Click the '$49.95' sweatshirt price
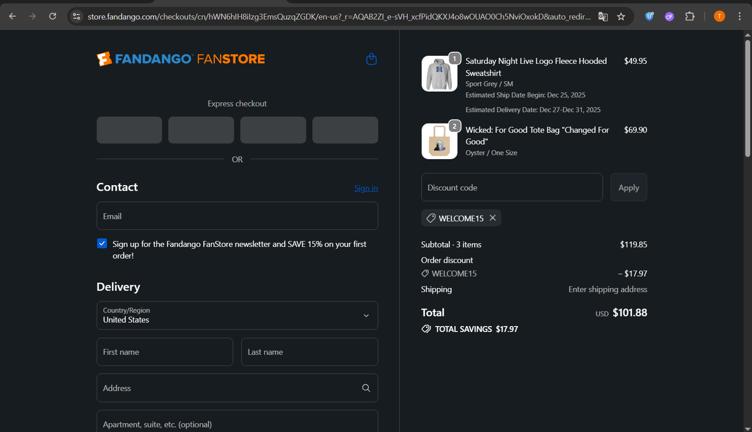 [635, 61]
